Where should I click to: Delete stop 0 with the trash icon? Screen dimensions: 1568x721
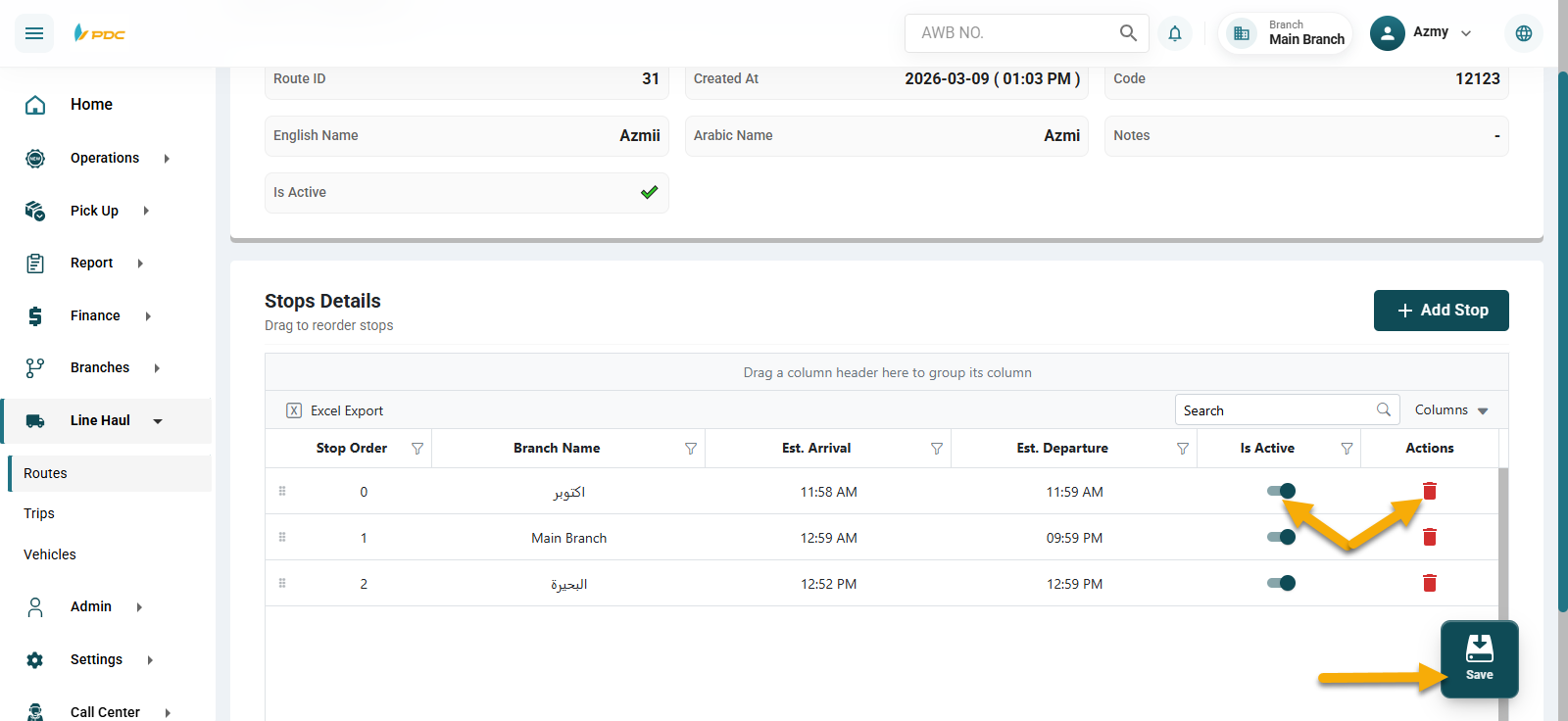pos(1430,491)
